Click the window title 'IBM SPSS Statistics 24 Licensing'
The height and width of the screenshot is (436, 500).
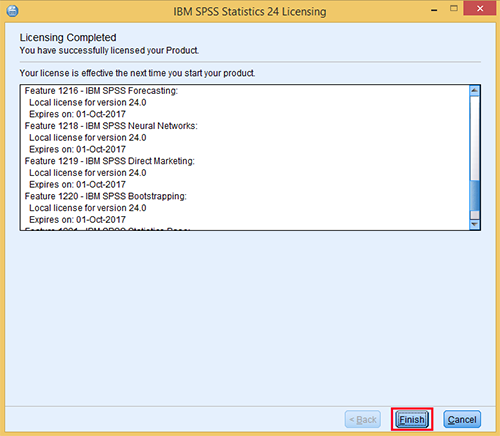click(250, 11)
